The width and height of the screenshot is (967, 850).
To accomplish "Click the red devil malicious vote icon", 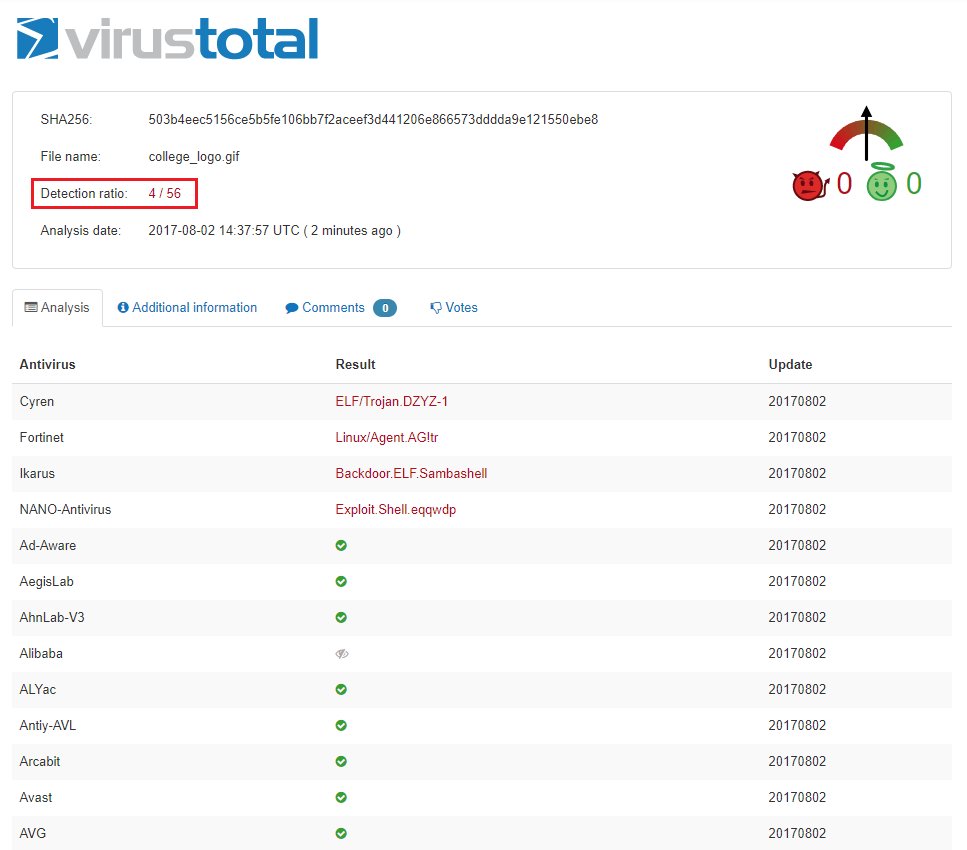I will click(x=811, y=185).
